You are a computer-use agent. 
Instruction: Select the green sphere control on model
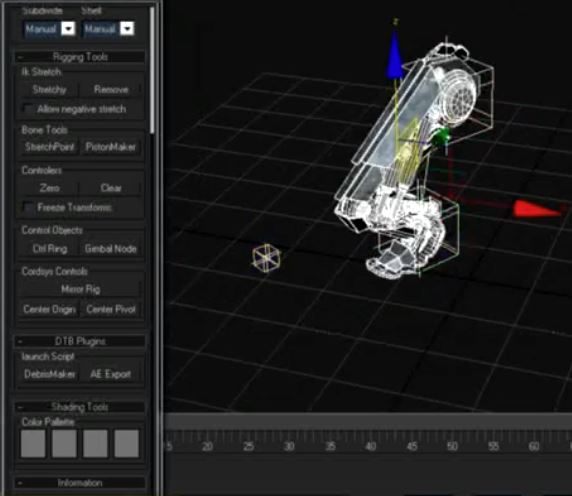point(442,136)
